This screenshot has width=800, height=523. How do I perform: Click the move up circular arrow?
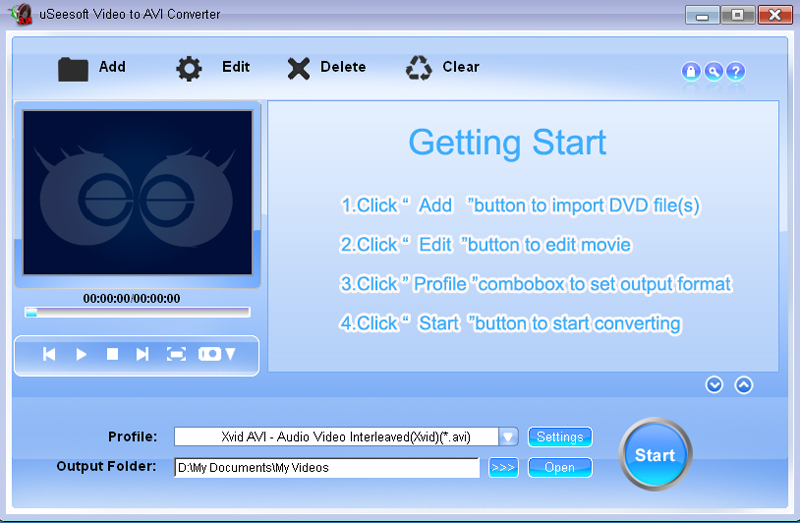click(744, 385)
